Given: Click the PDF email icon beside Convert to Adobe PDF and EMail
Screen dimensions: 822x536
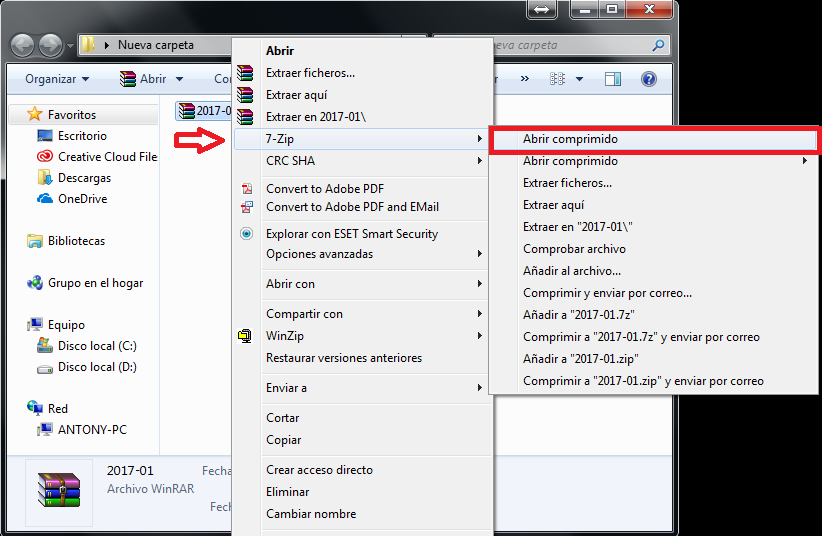Looking at the screenshot, I should click(x=246, y=207).
